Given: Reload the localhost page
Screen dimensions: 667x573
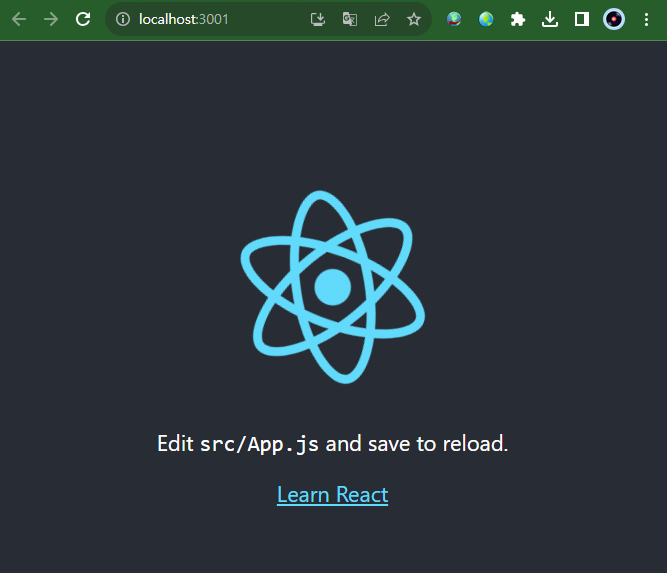Looking at the screenshot, I should pos(83,19).
